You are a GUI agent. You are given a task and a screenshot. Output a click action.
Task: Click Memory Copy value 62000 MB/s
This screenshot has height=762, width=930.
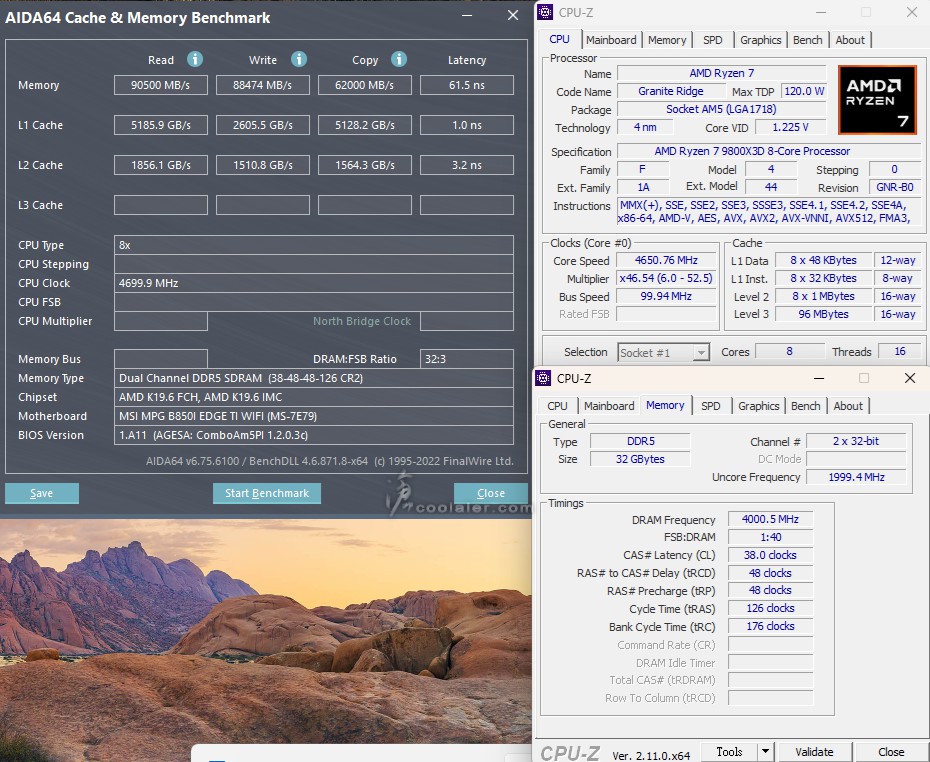[x=365, y=85]
